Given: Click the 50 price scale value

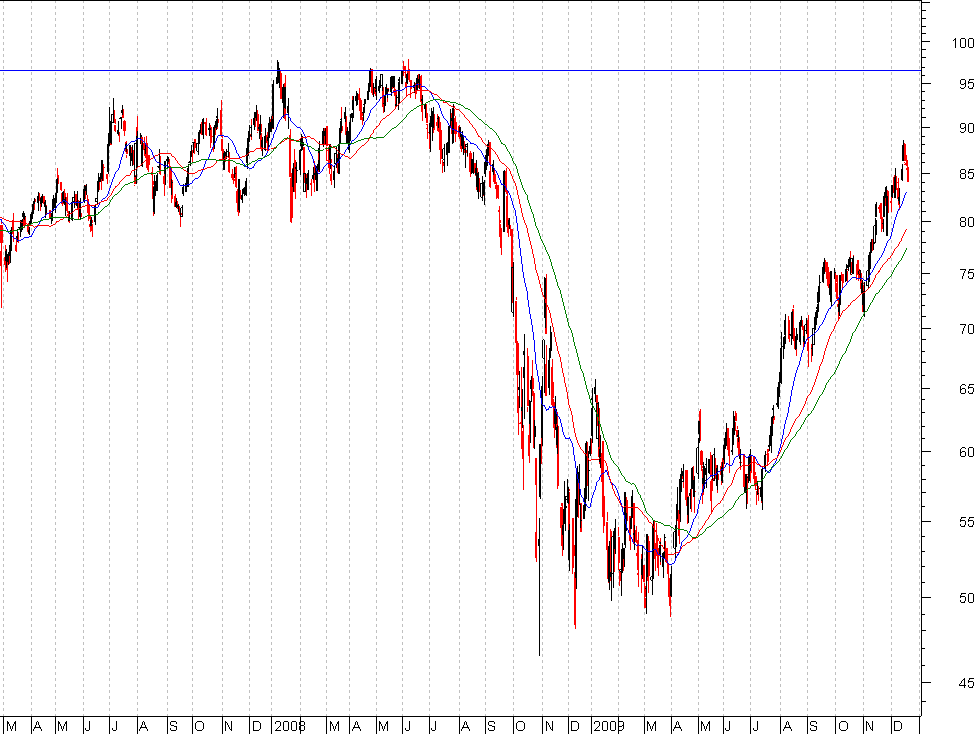Looking at the screenshot, I should tap(966, 598).
